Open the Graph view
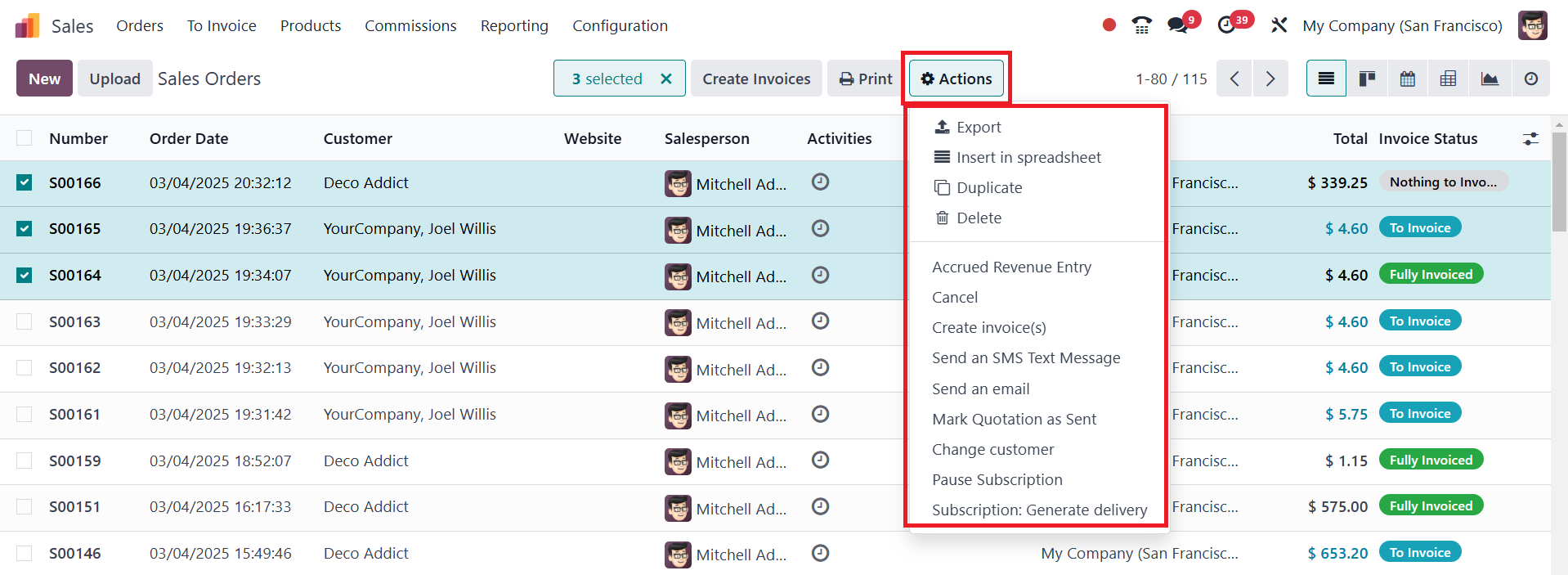 [1490, 79]
